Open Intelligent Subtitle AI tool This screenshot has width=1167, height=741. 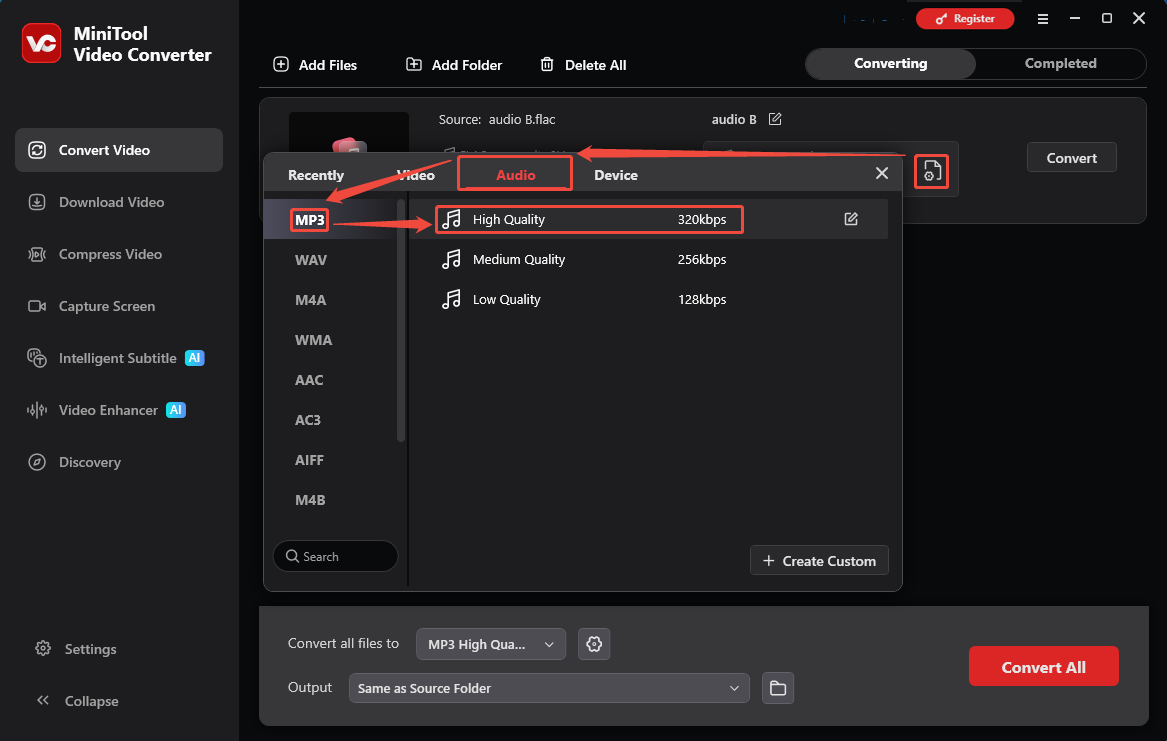point(119,359)
